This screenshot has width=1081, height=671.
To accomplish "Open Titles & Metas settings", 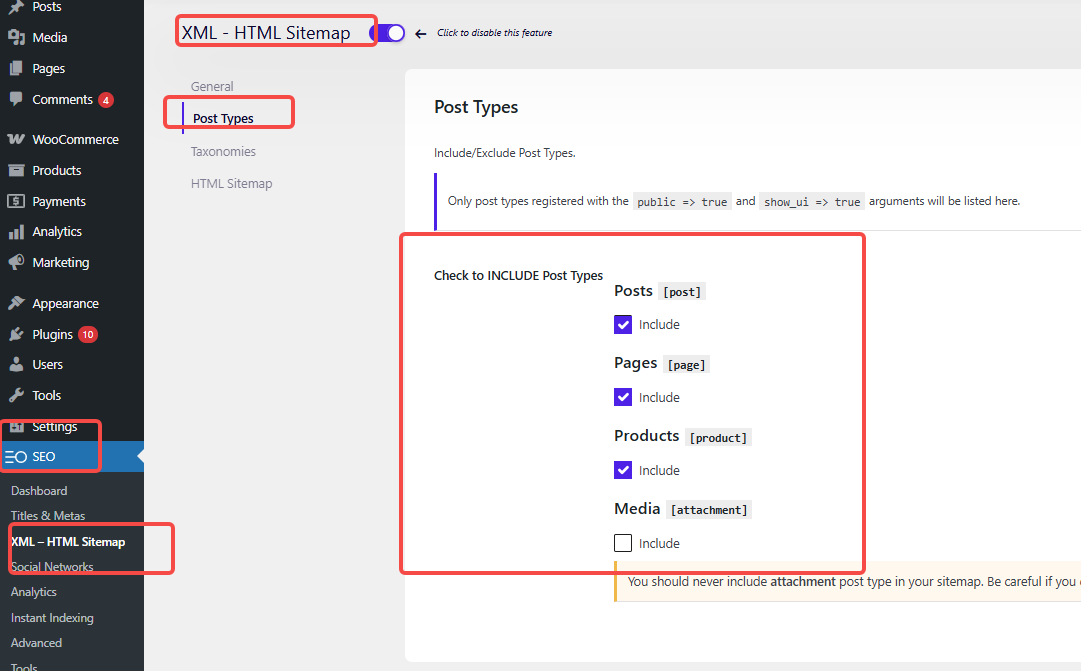I will (47, 515).
